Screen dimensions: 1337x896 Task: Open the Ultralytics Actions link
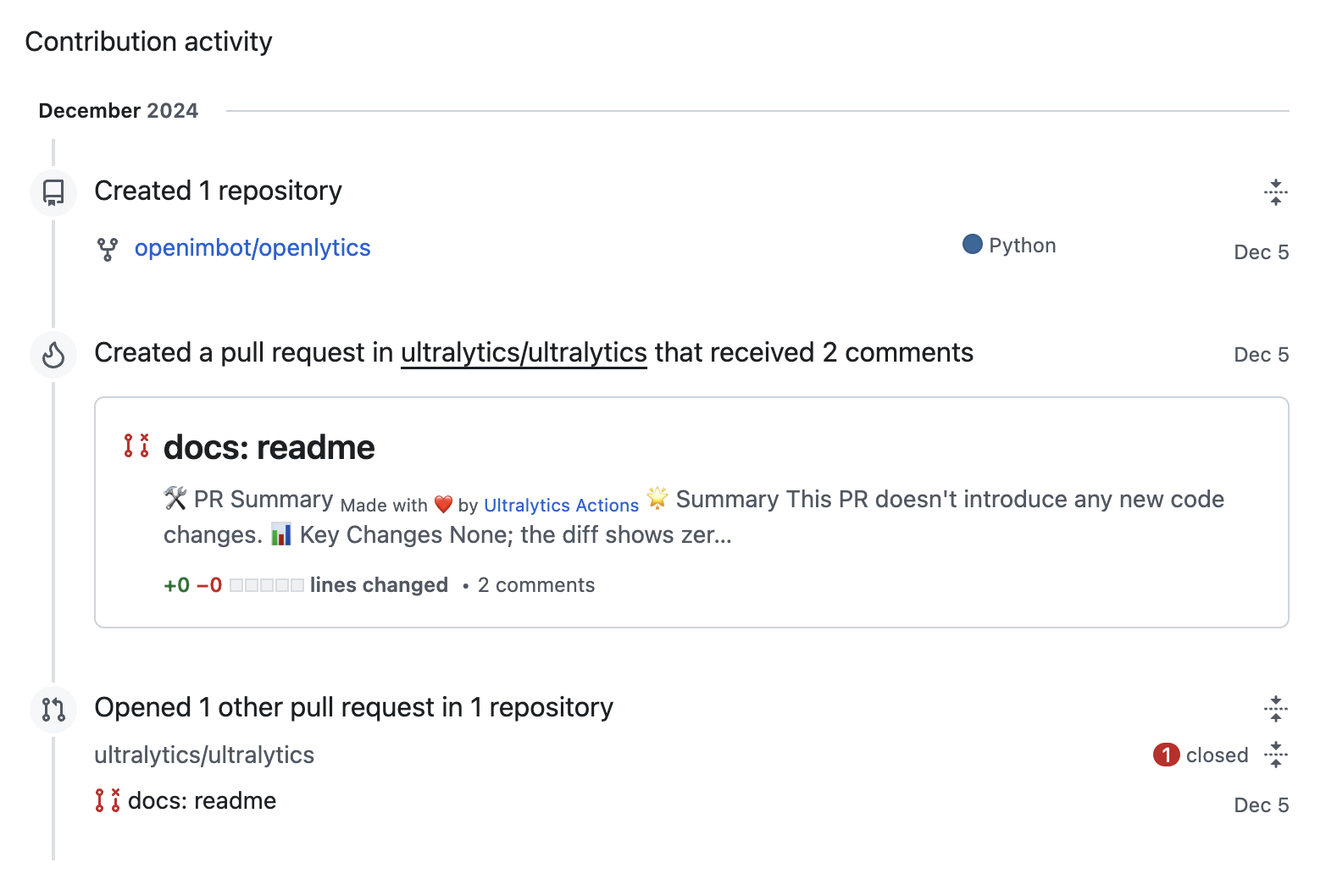pyautogui.click(x=561, y=505)
